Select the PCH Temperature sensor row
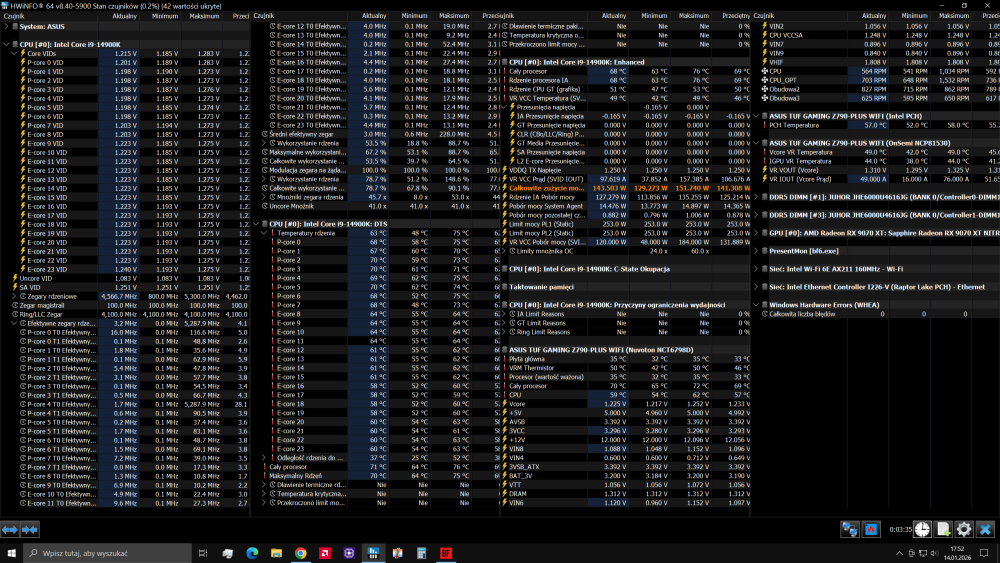 pyautogui.click(x=800, y=125)
